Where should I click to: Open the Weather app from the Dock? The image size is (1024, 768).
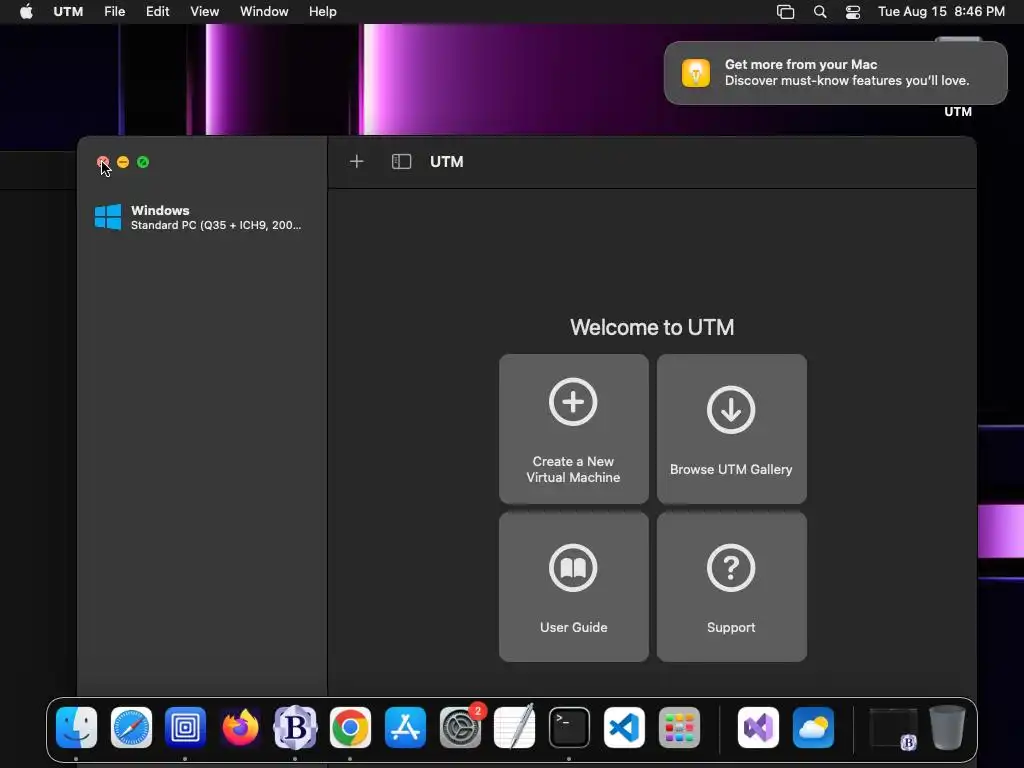813,727
